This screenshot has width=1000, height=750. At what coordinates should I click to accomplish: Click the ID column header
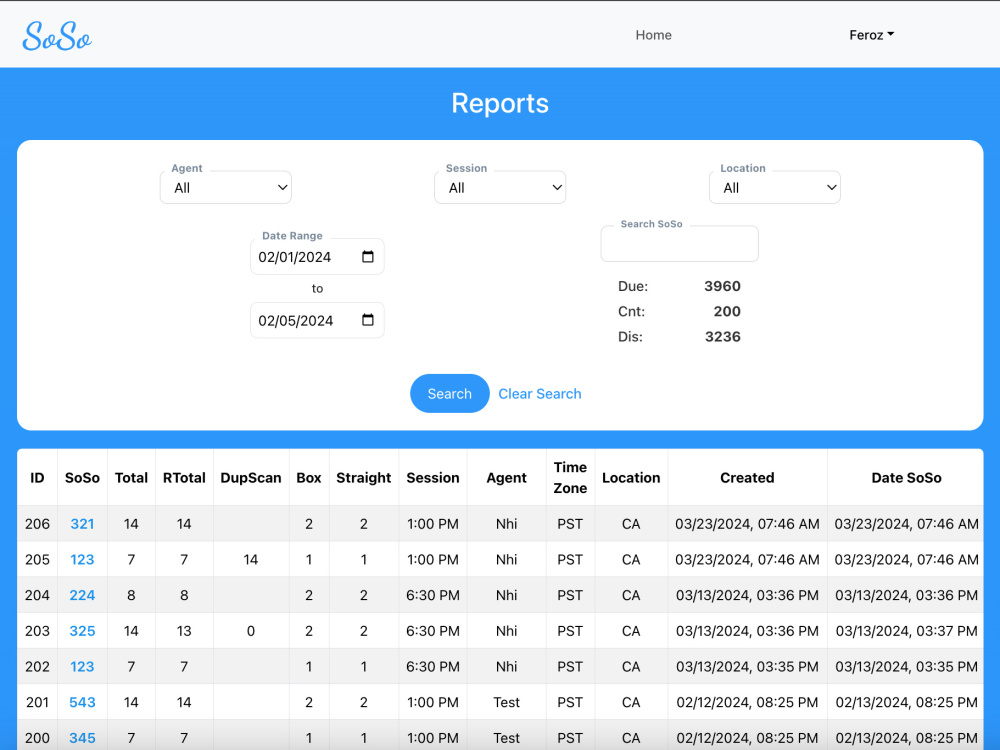click(x=37, y=478)
